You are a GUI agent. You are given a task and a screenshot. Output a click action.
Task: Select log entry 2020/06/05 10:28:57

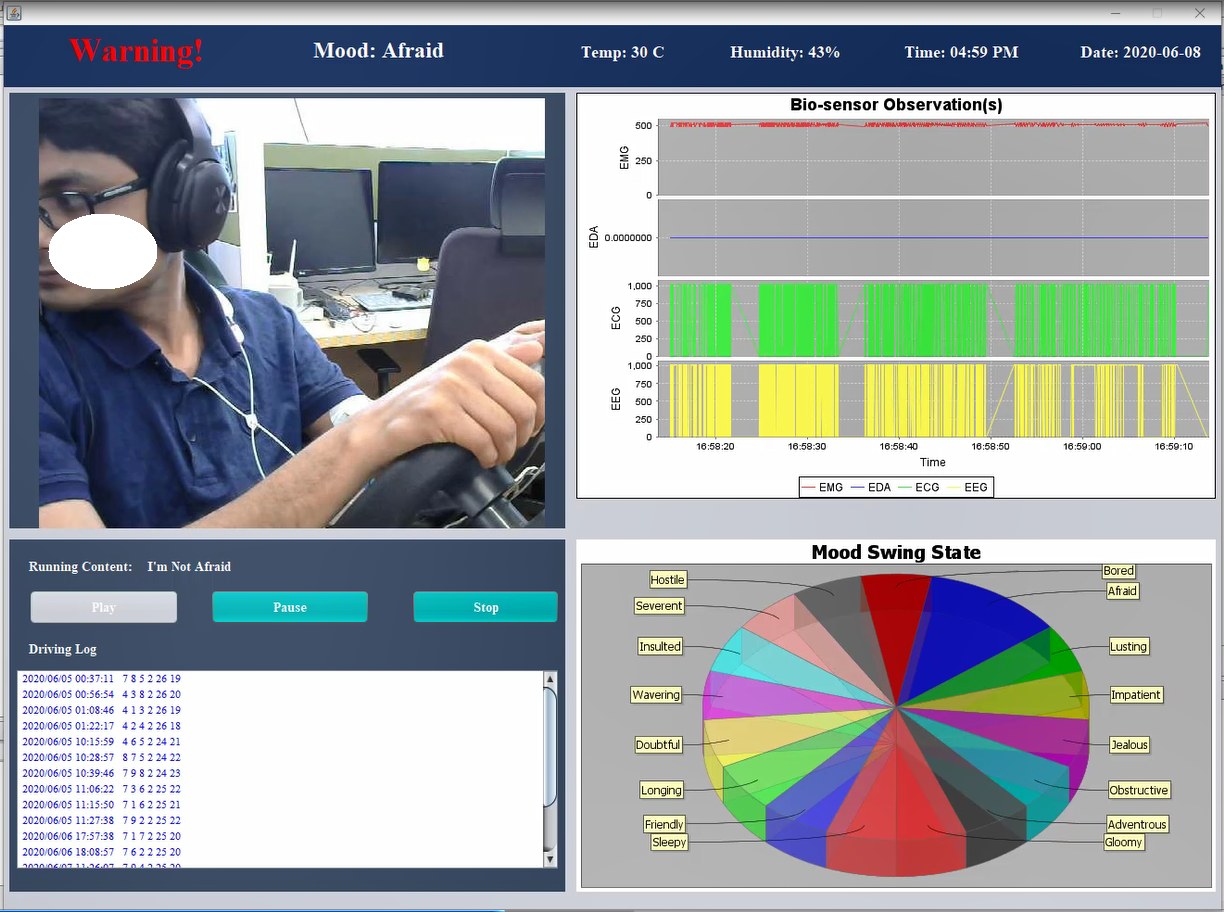pos(101,758)
